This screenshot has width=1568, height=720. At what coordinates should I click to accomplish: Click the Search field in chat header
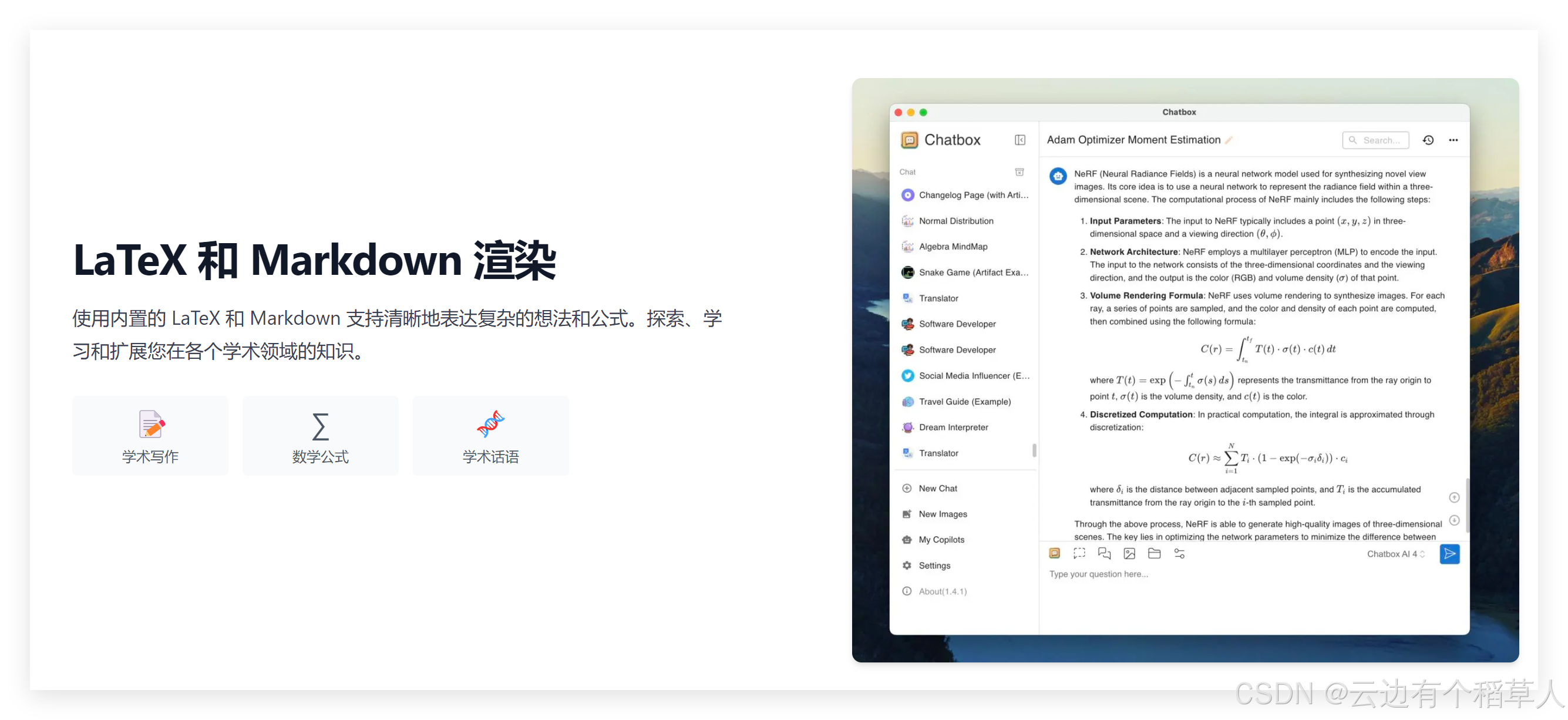coord(1375,140)
